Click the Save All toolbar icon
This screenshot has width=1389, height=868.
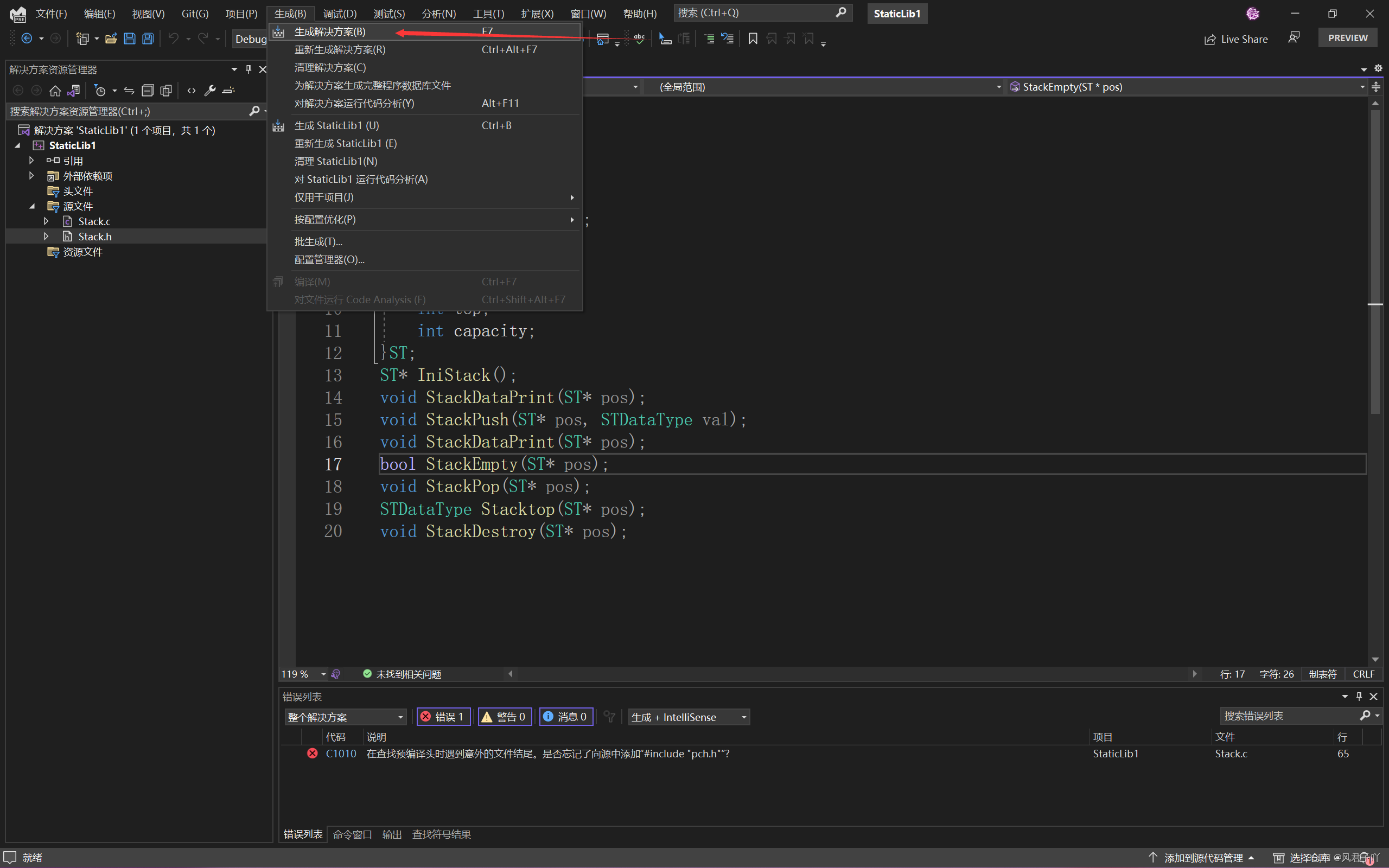(x=148, y=39)
